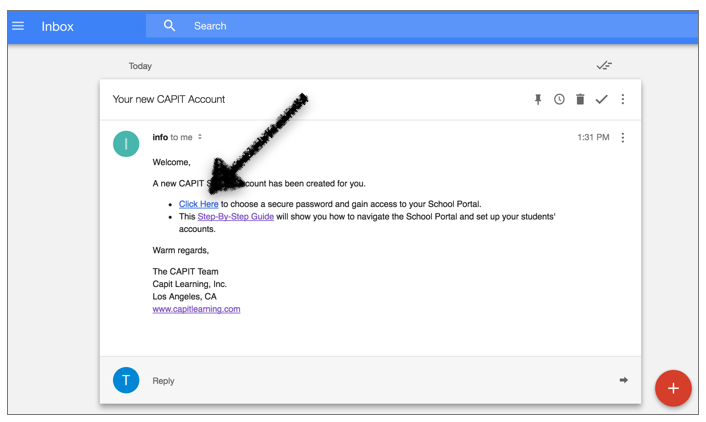The image size is (706, 422).
Task: Click the 'Today' section label
Action: point(140,66)
